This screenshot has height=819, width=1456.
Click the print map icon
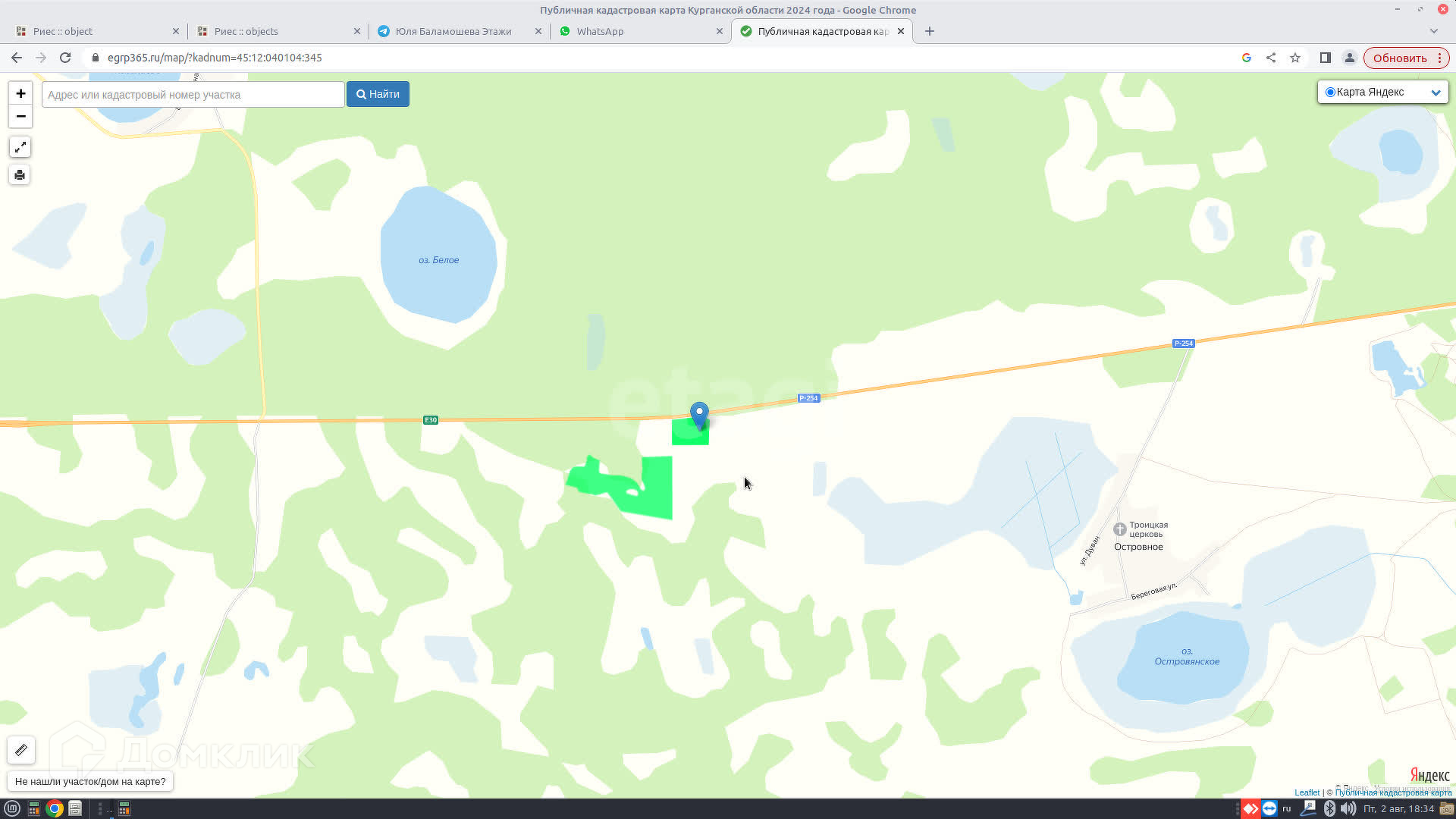[20, 175]
